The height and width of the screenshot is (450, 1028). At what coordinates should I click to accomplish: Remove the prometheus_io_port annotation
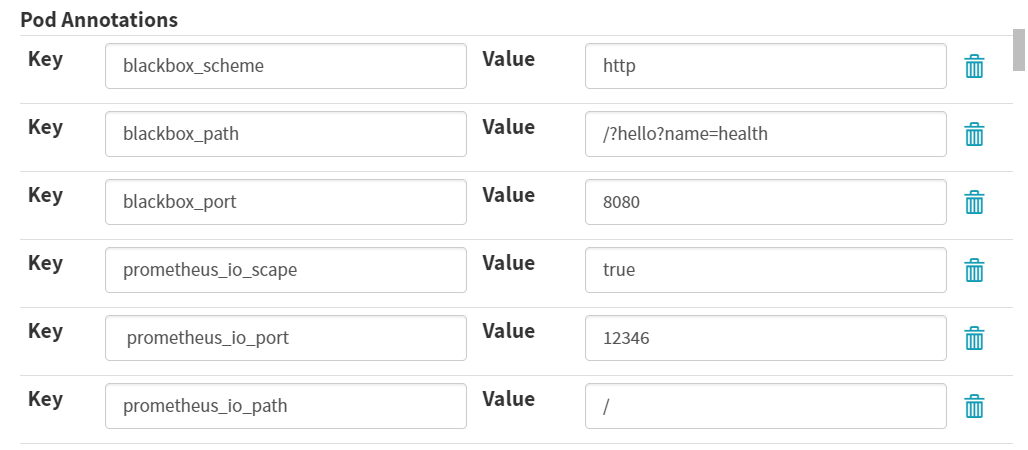[974, 338]
